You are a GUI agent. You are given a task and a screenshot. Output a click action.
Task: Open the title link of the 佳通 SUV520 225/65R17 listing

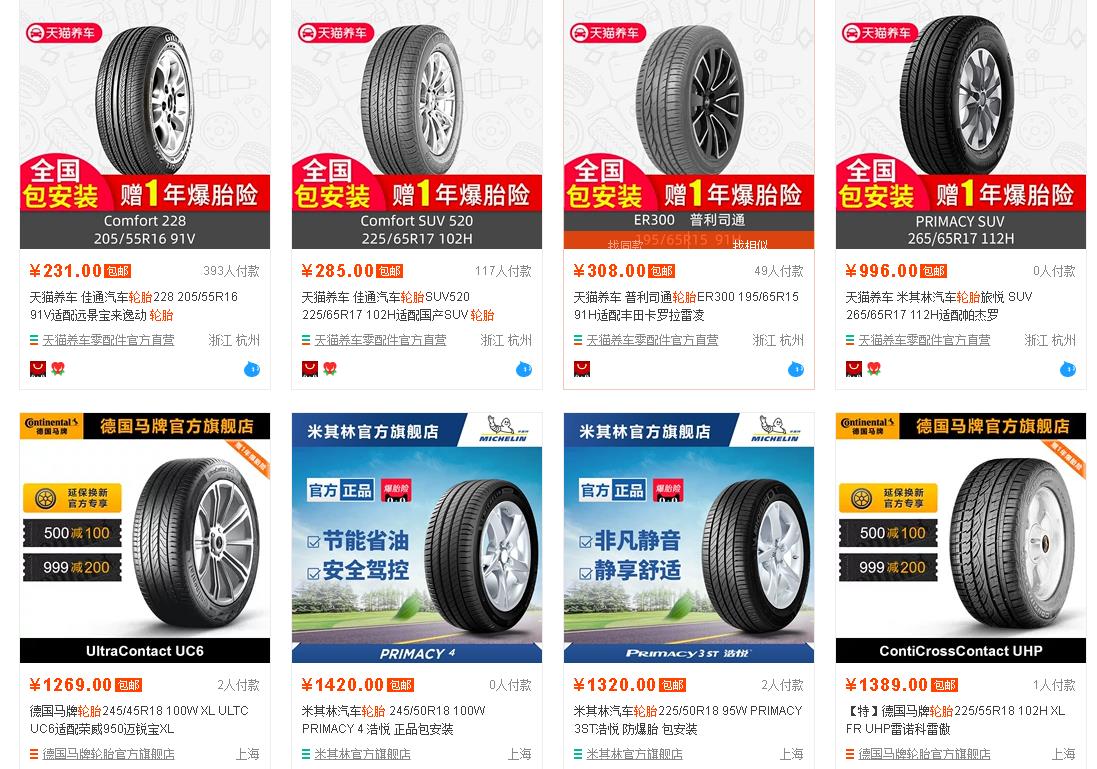[398, 306]
